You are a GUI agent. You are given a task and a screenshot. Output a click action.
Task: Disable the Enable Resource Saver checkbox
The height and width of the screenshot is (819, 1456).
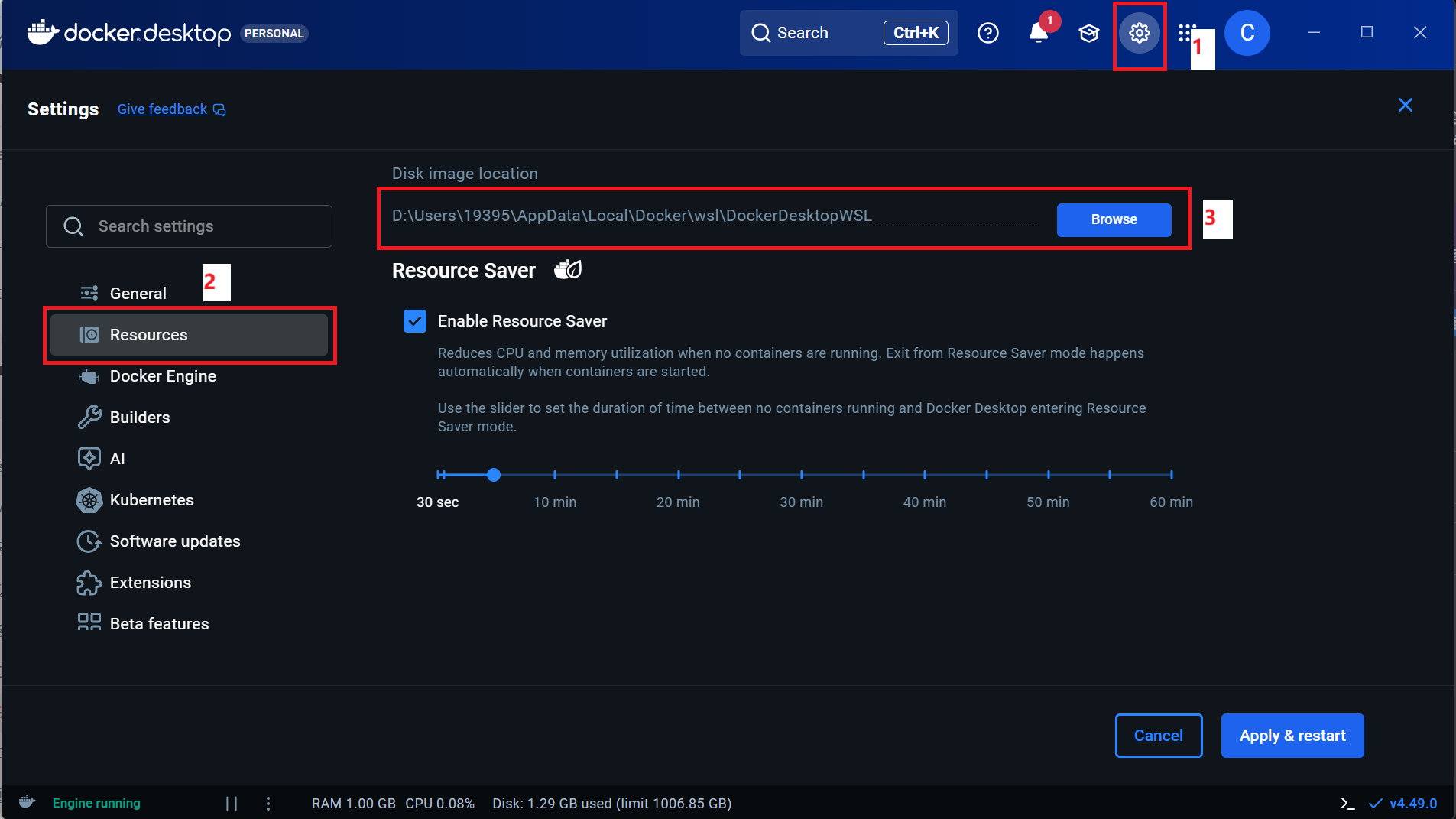pyautogui.click(x=414, y=321)
